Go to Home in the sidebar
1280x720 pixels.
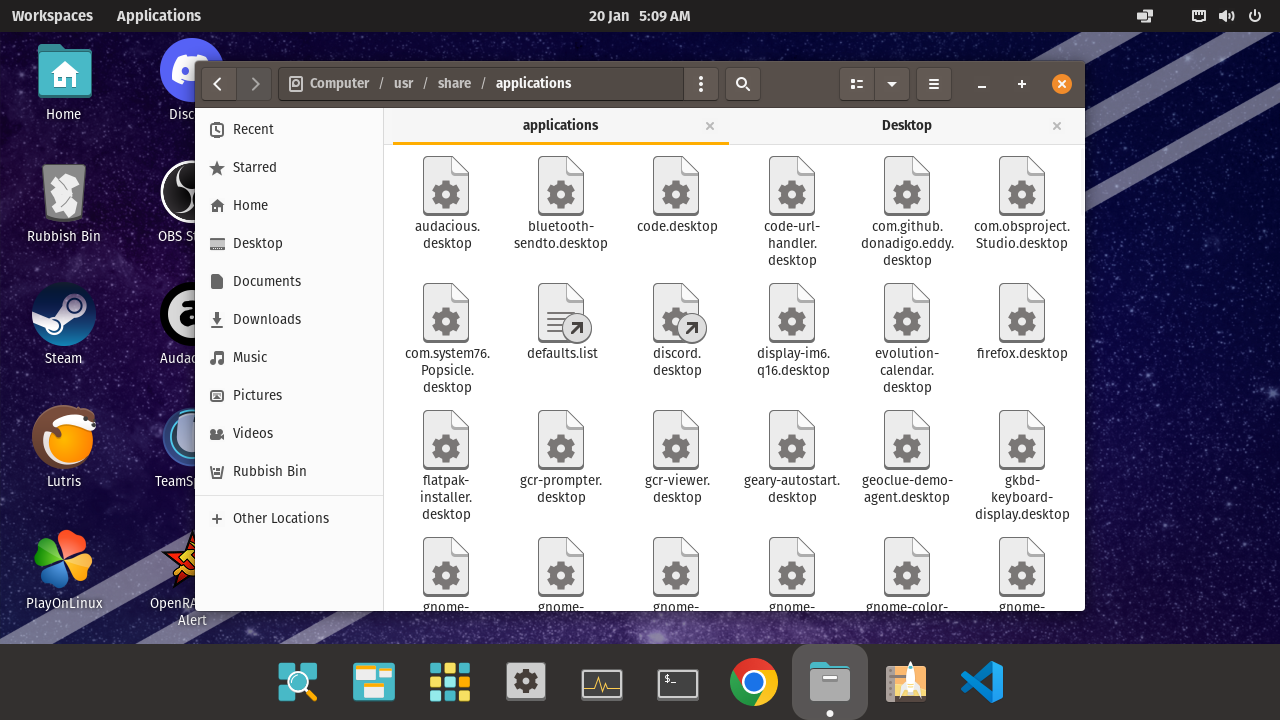(289, 205)
